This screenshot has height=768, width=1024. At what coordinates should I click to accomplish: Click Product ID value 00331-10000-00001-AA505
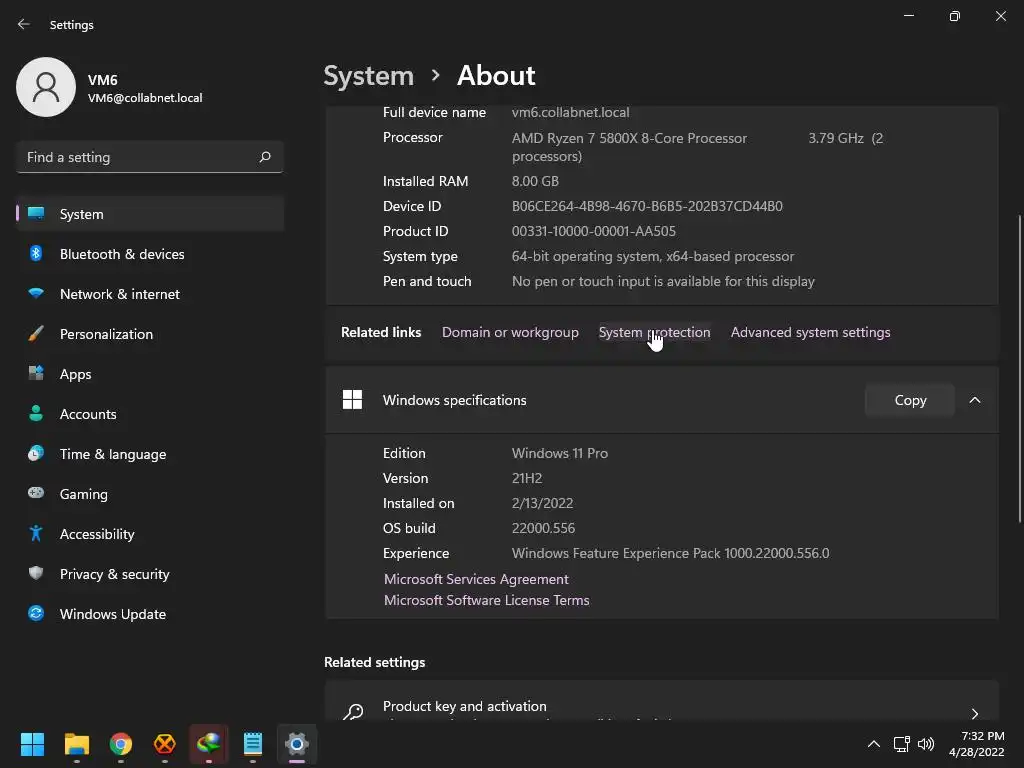pos(594,231)
